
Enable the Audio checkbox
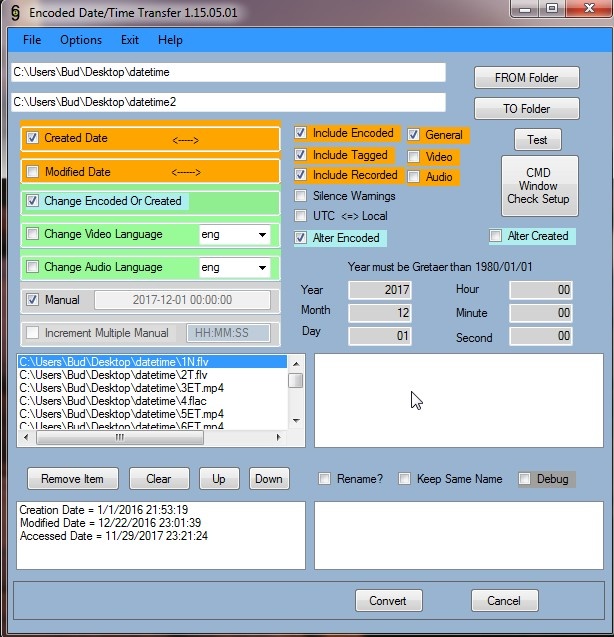pyautogui.click(x=414, y=177)
